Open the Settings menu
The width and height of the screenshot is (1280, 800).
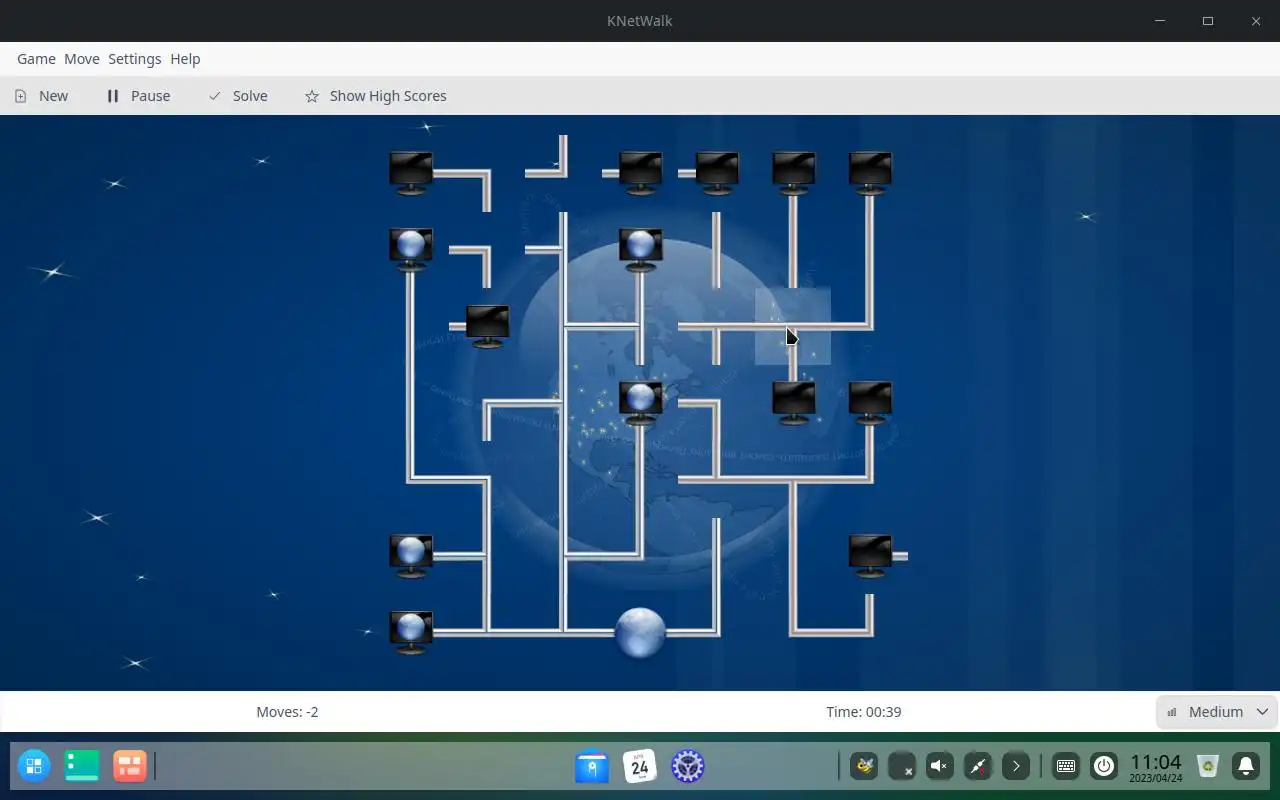tap(135, 59)
